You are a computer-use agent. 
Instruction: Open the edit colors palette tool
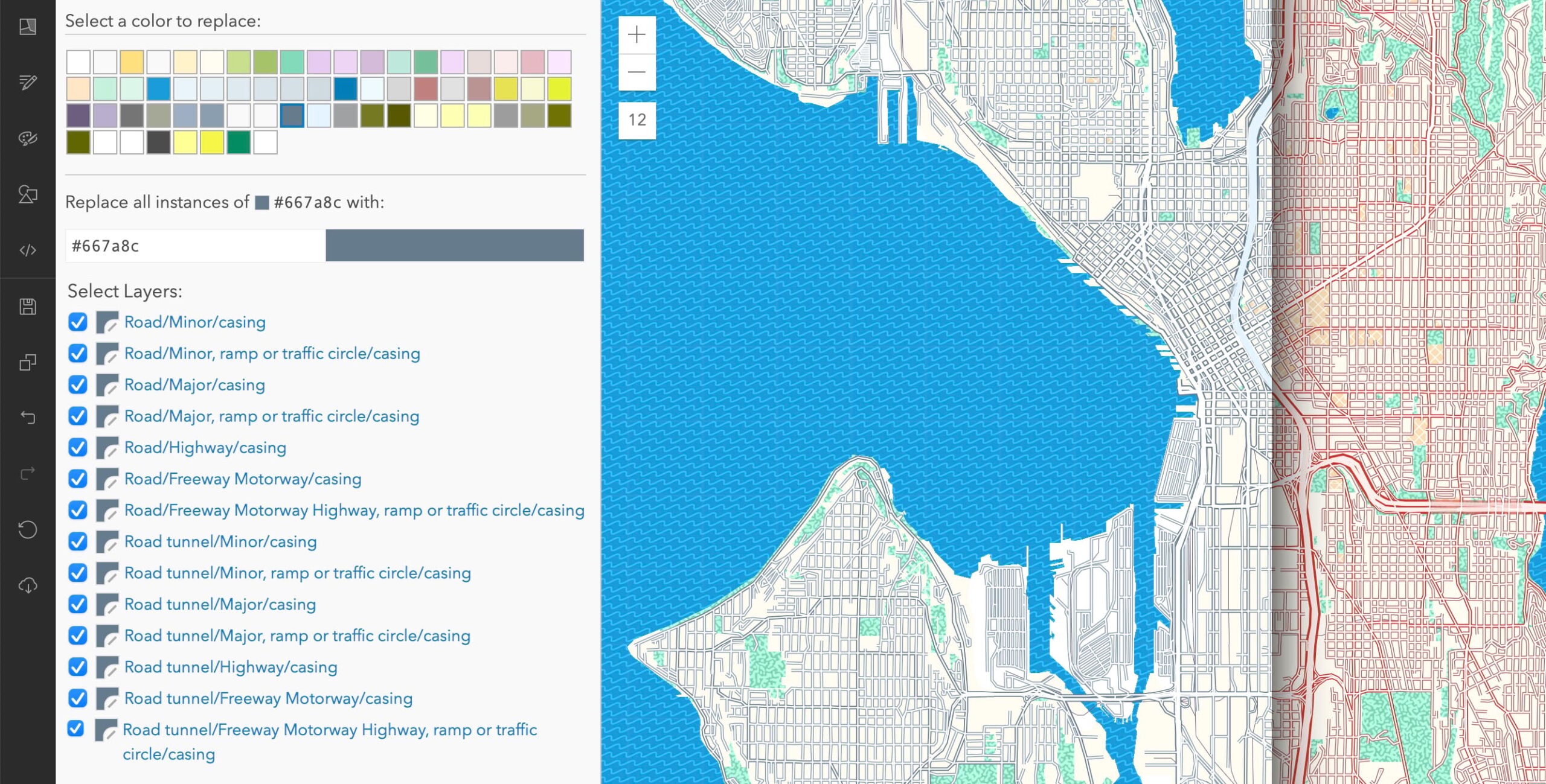coord(28,138)
